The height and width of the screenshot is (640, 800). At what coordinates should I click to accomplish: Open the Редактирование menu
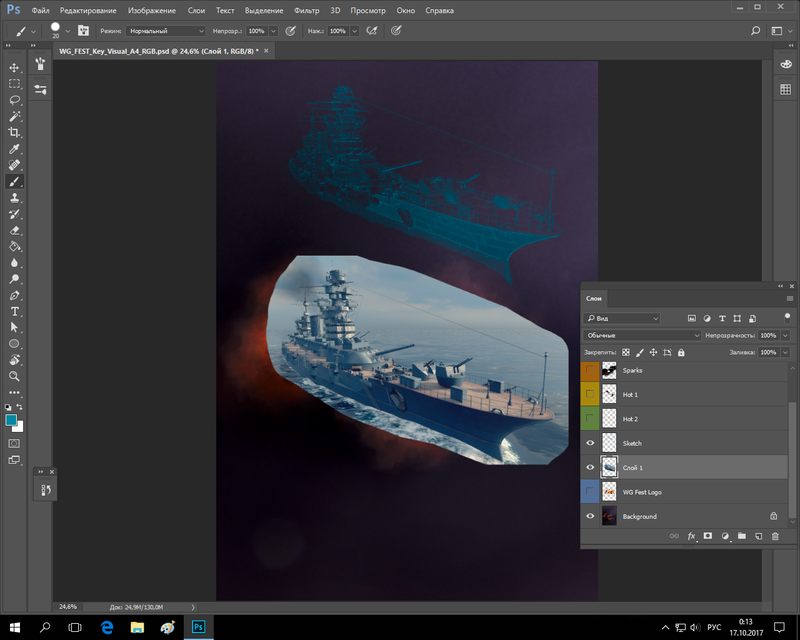(x=88, y=10)
